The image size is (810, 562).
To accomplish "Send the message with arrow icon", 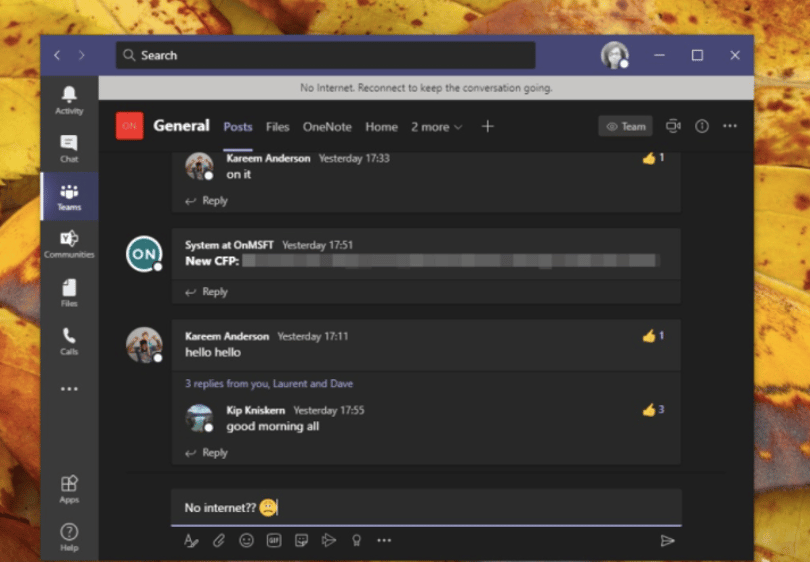I will [x=667, y=540].
